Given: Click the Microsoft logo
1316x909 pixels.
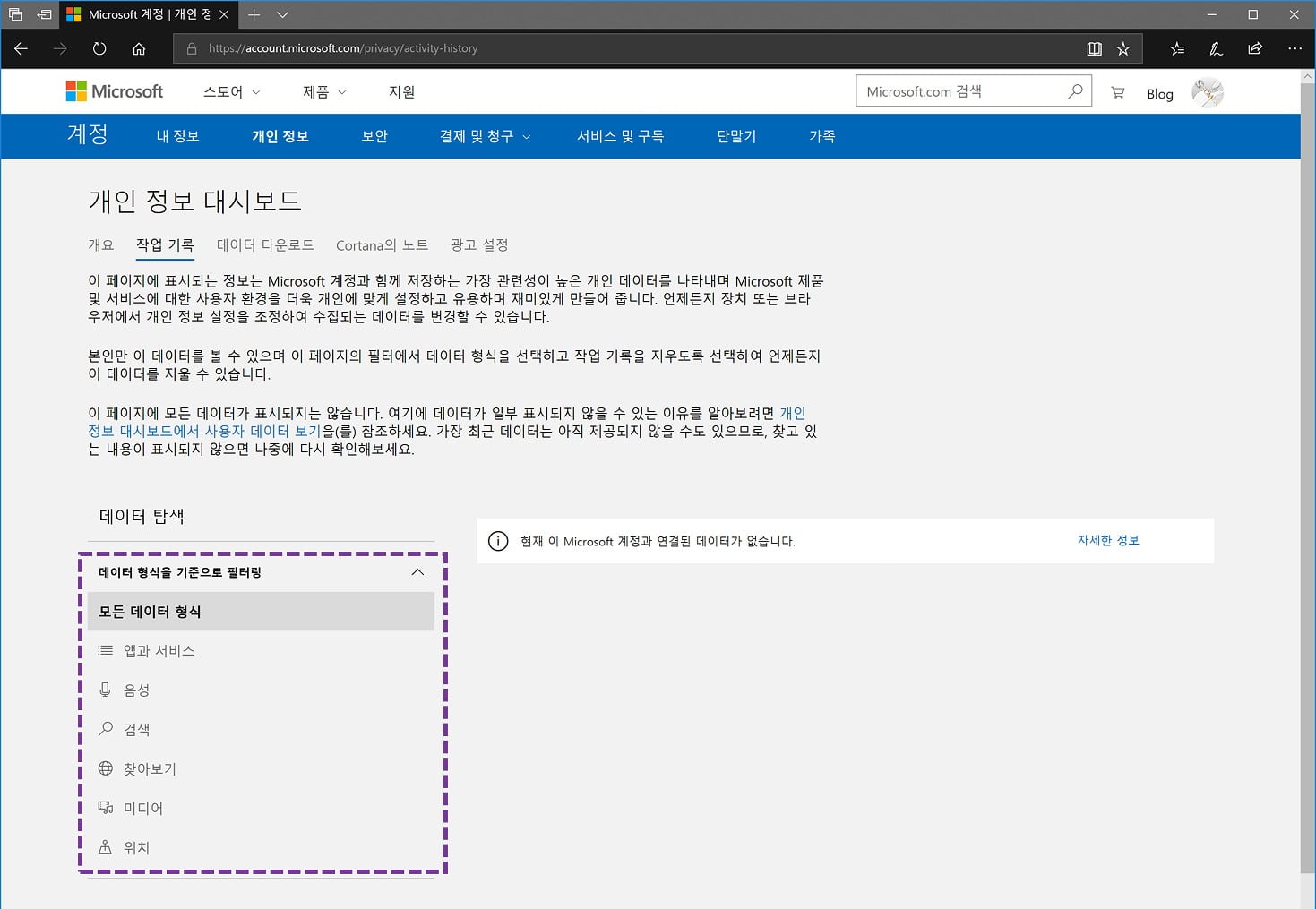Looking at the screenshot, I should (115, 91).
